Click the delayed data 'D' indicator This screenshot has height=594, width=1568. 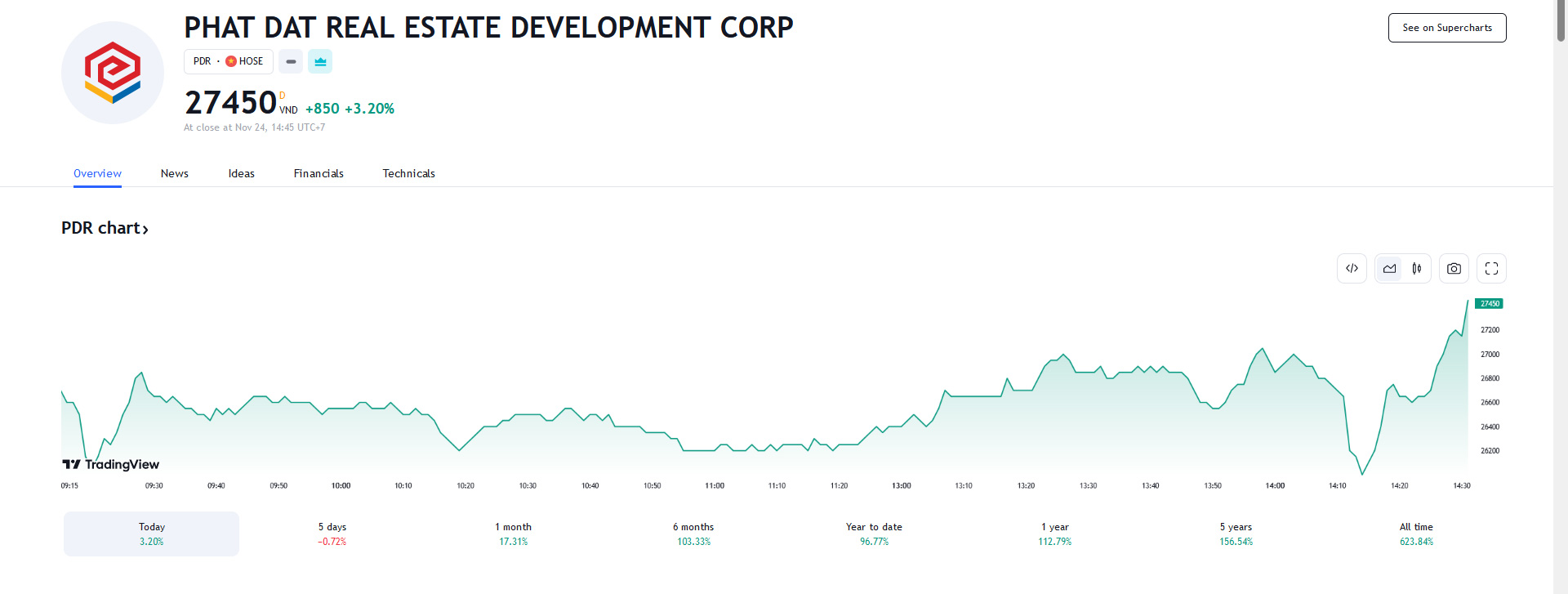point(283,96)
